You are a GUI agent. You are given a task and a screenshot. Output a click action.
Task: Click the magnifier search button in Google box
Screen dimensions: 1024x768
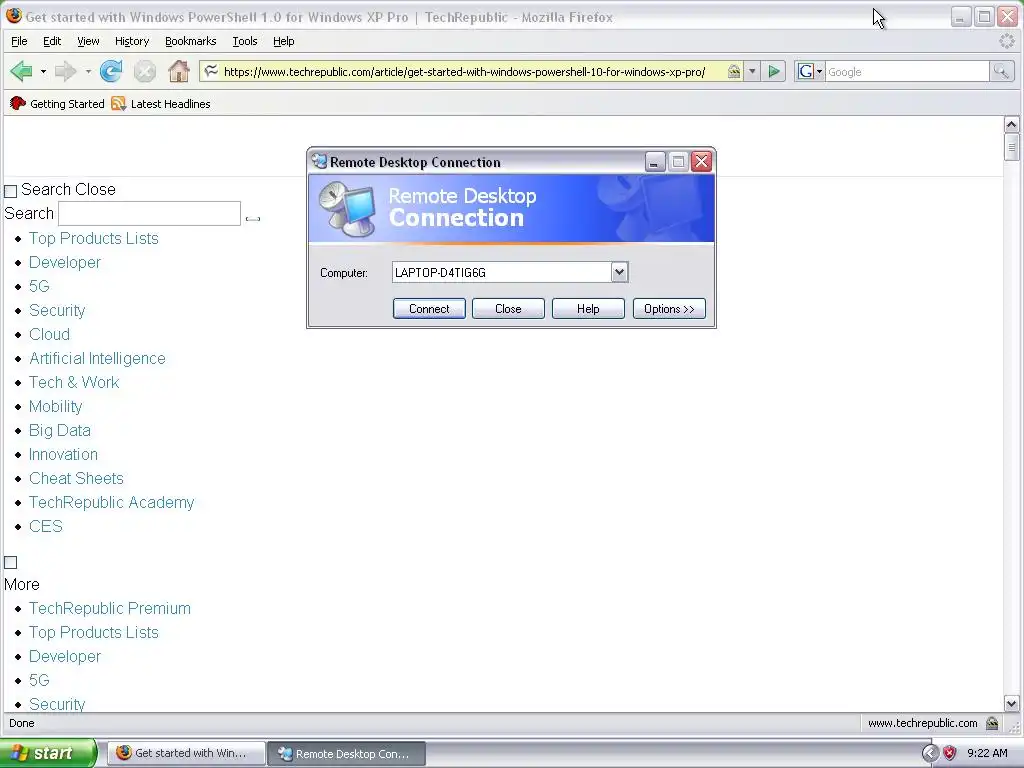tap(1001, 71)
